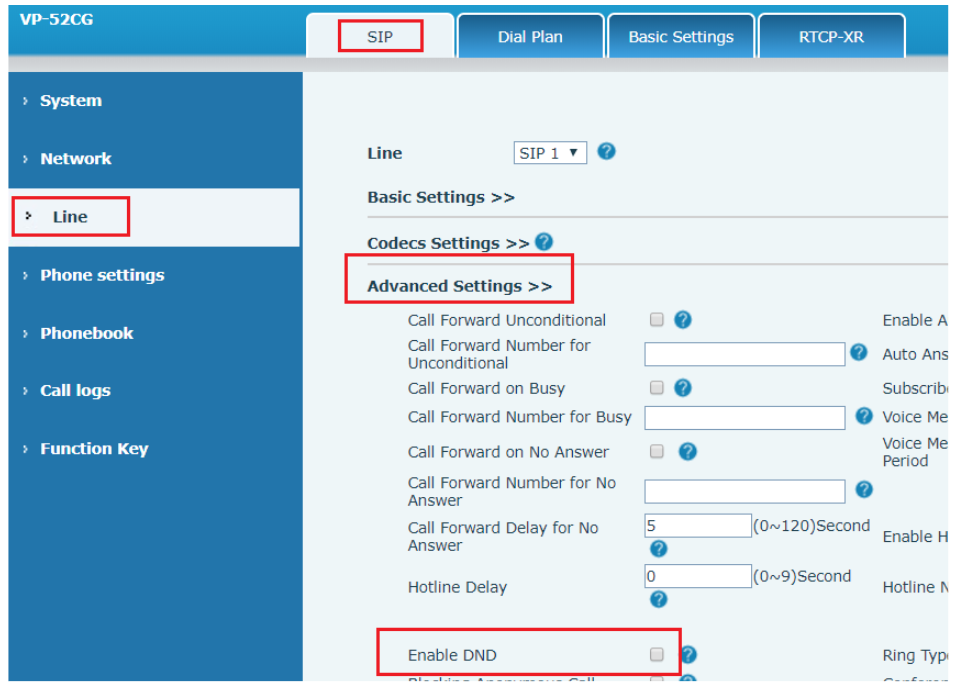
Task: Toggle the Call Forward on Busy checkbox
Action: point(657,388)
